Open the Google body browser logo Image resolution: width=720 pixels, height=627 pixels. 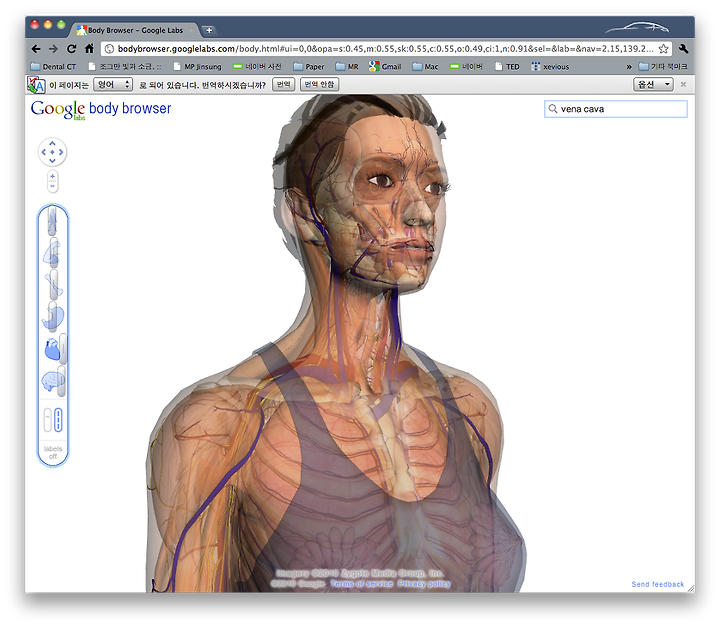[x=101, y=109]
